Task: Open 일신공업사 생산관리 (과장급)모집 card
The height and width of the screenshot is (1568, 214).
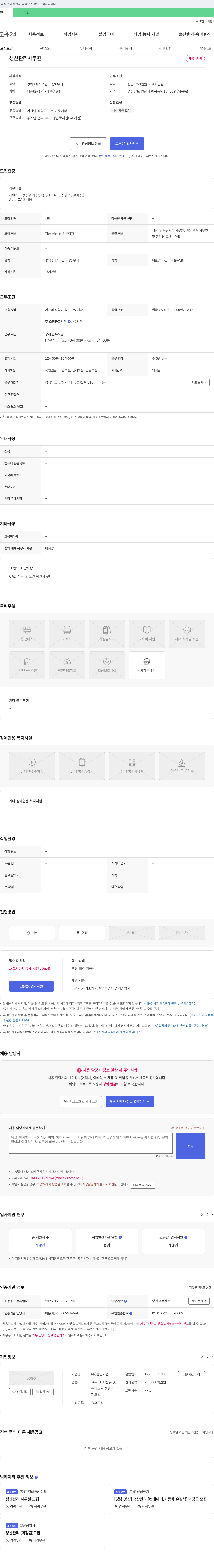Action: click(52, 1533)
